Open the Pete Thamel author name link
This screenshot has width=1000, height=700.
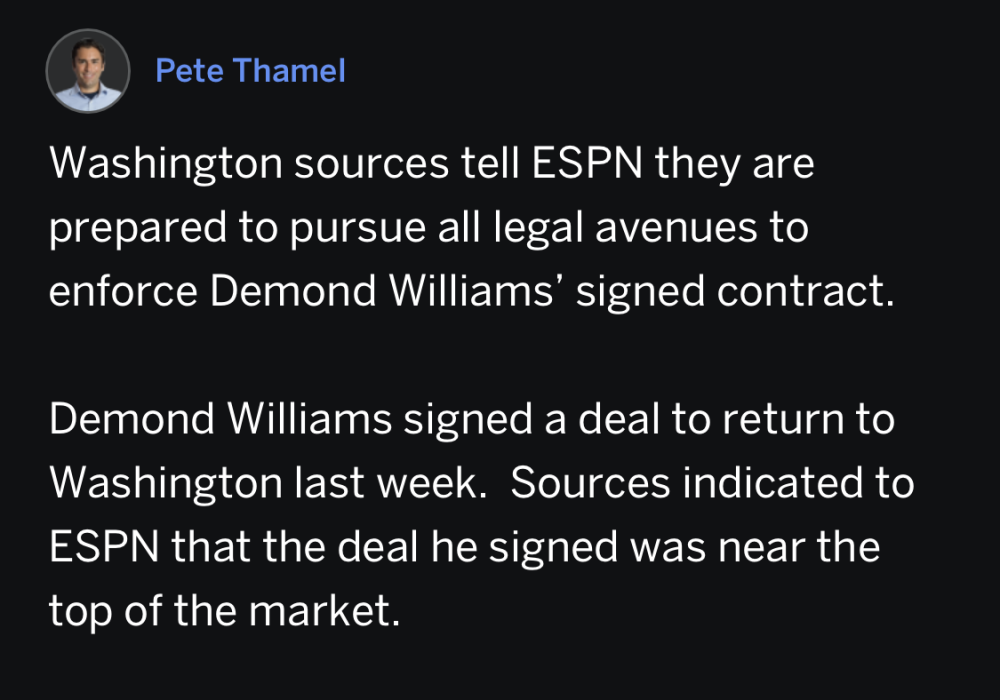(250, 71)
